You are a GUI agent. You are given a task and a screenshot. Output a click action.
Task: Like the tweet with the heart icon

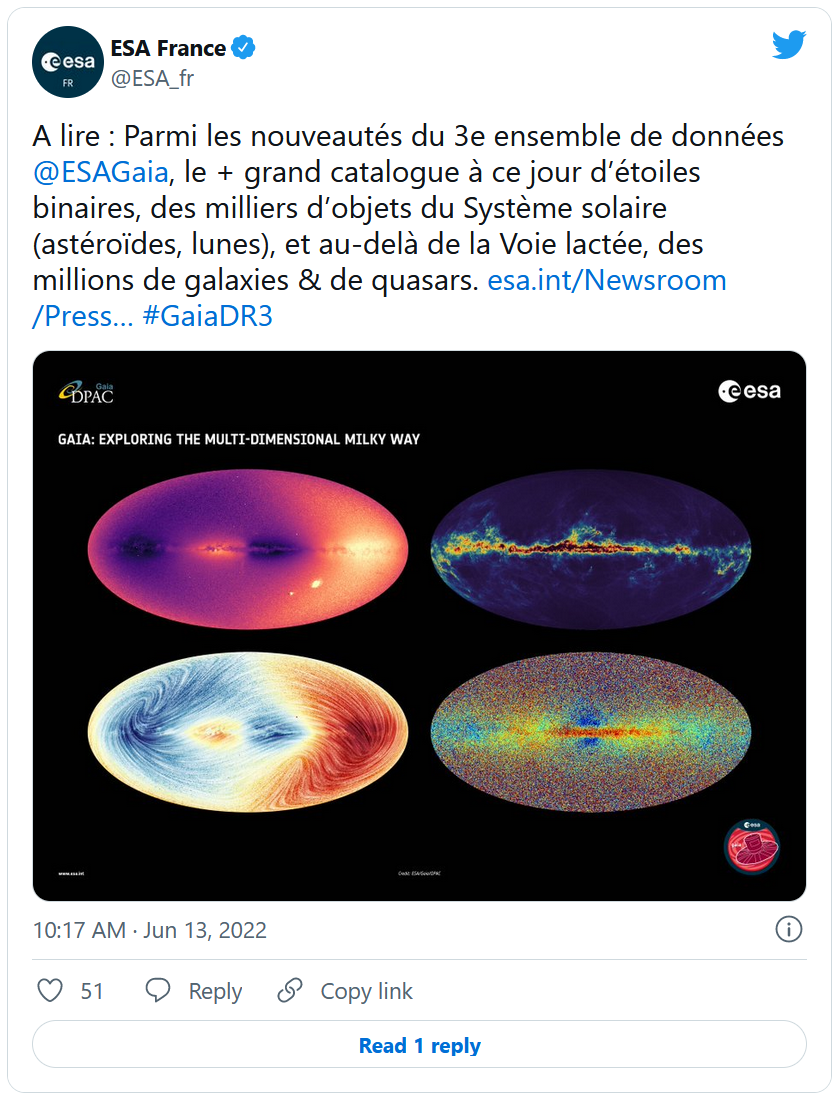(x=50, y=991)
